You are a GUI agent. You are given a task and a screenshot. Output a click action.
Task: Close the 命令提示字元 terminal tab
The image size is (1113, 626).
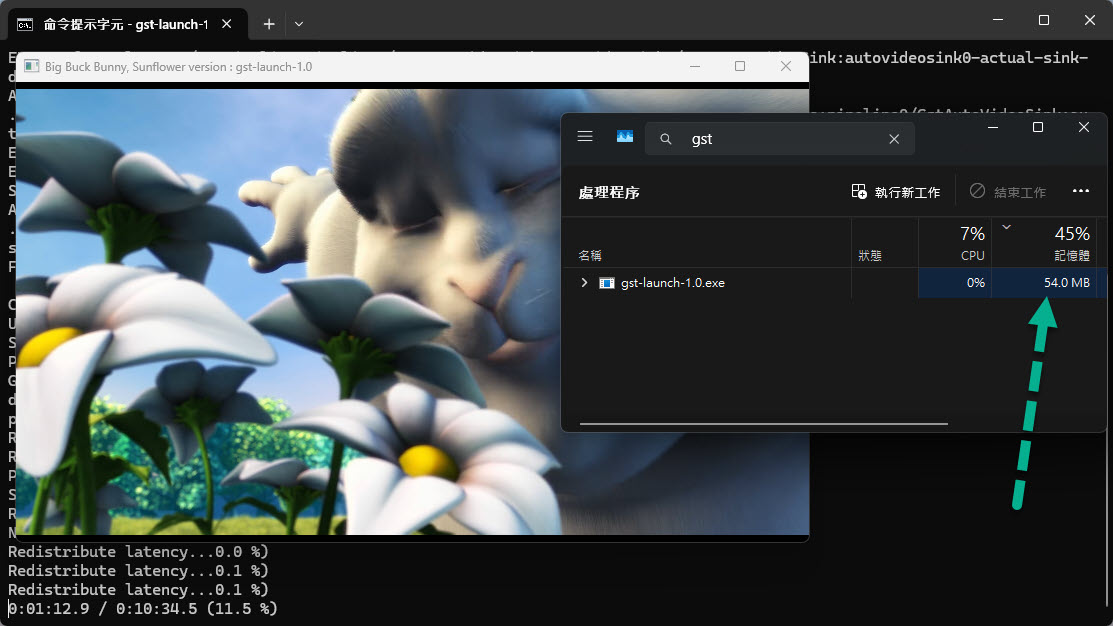click(x=229, y=23)
